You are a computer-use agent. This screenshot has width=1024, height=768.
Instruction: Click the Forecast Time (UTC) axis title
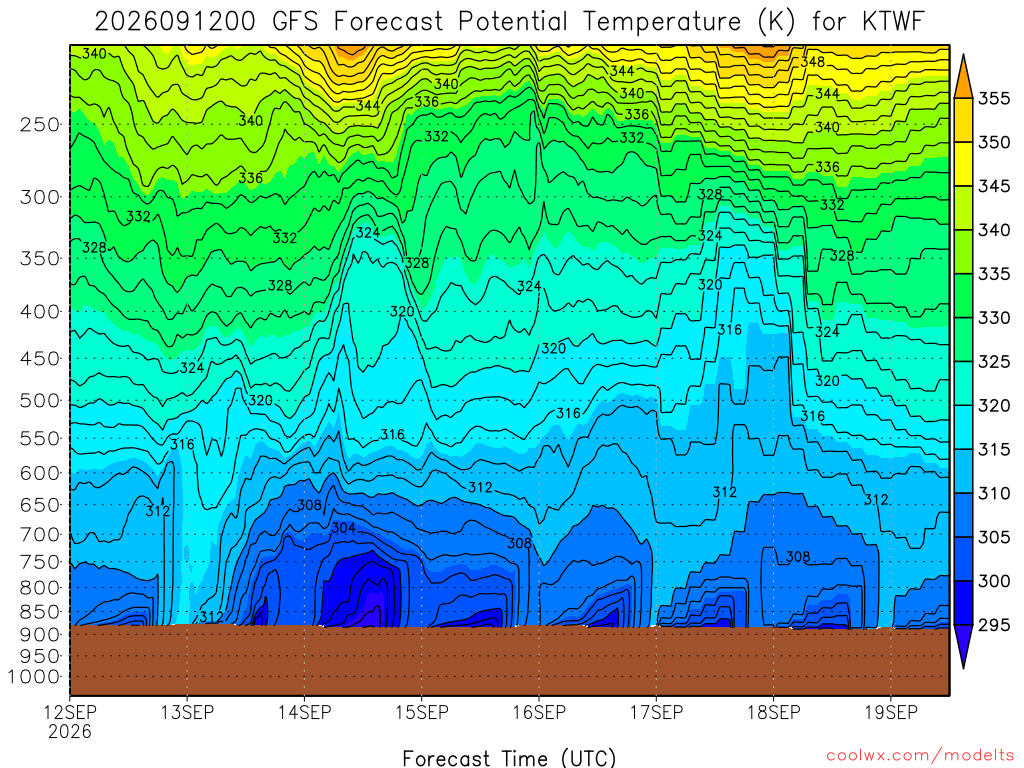click(x=509, y=758)
